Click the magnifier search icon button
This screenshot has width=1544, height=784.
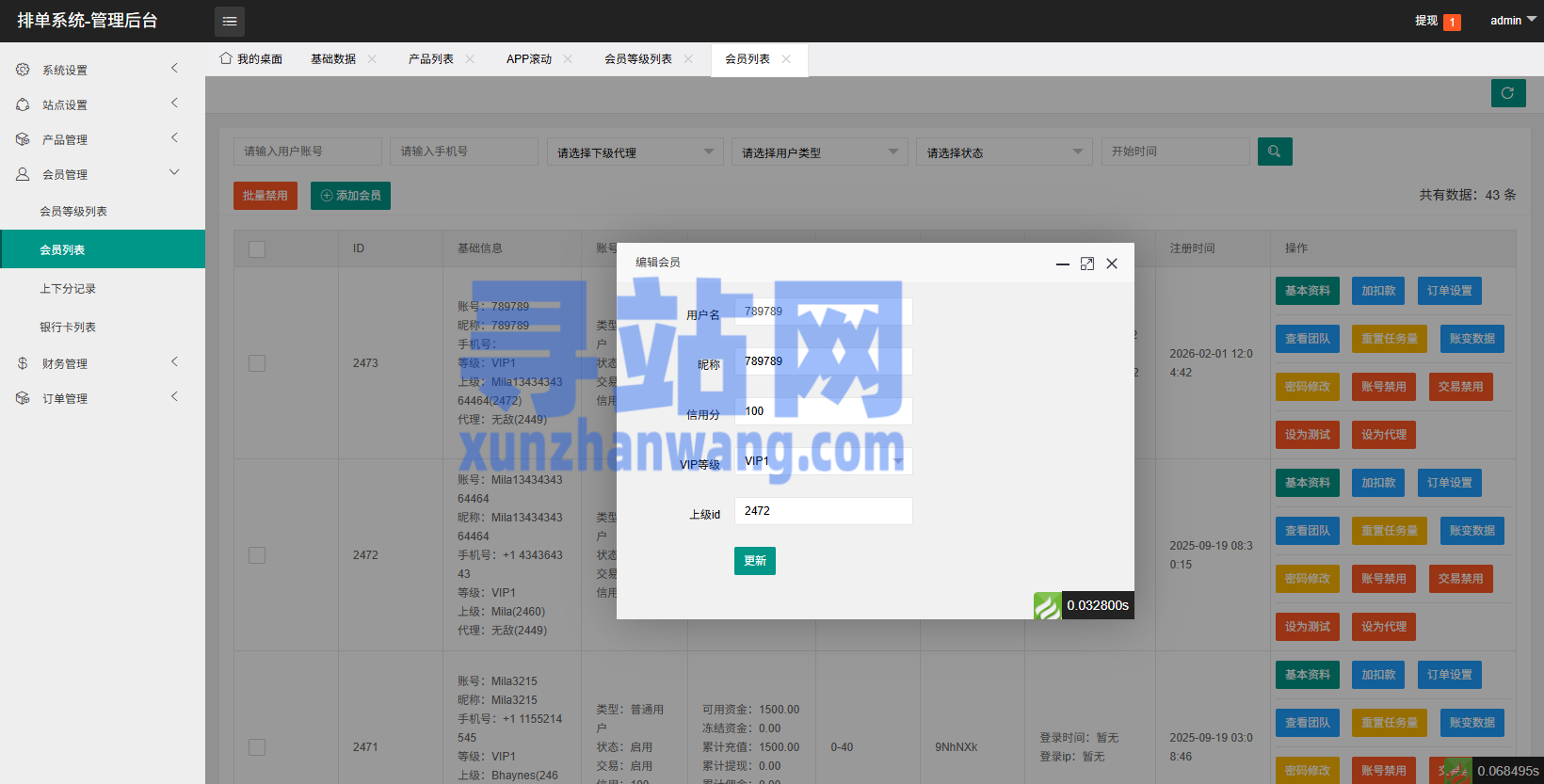pos(1274,152)
